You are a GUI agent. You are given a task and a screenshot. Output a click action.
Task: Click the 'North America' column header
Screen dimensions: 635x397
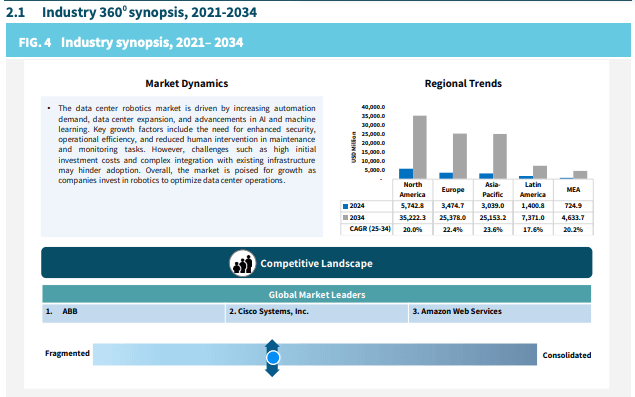pos(413,190)
